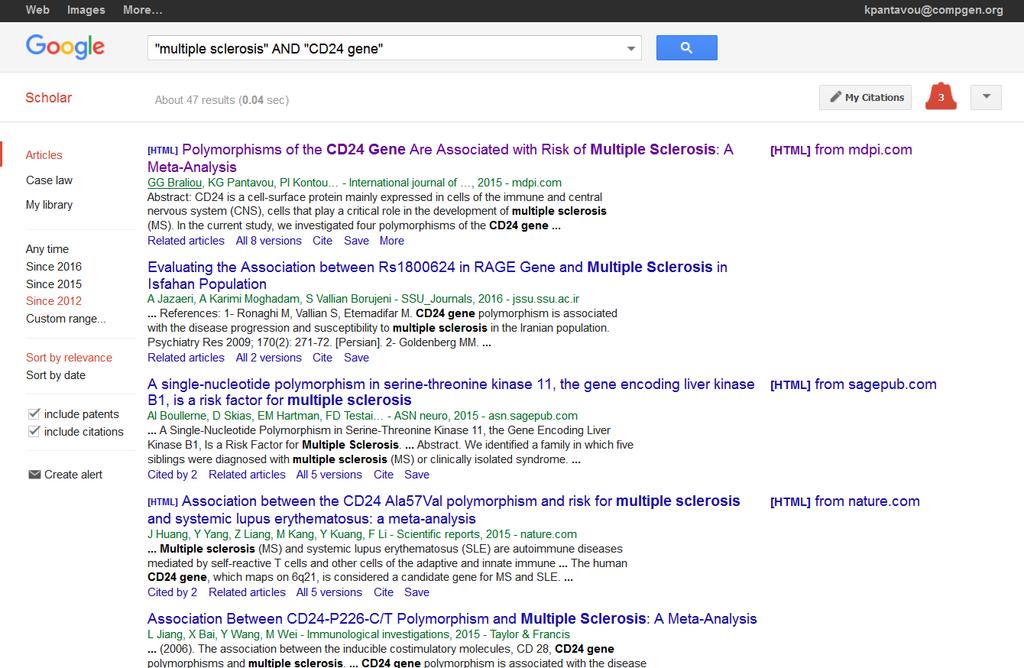Click More under the first result
Viewport: 1024px width, 668px height.
pyautogui.click(x=392, y=240)
